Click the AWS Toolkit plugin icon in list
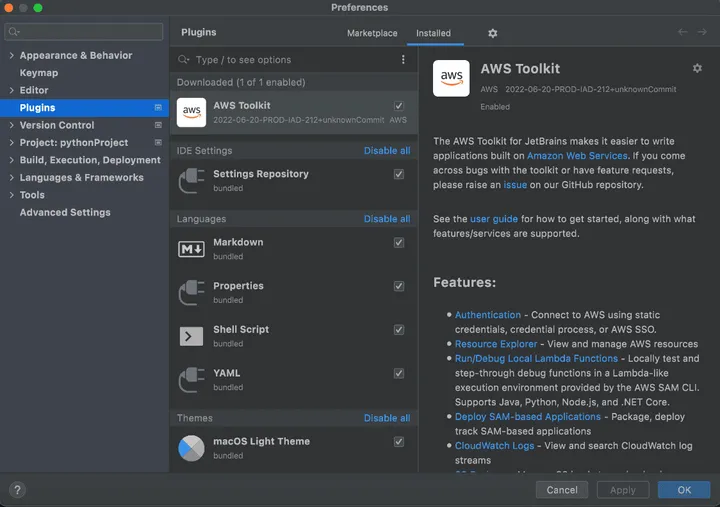 (x=191, y=112)
